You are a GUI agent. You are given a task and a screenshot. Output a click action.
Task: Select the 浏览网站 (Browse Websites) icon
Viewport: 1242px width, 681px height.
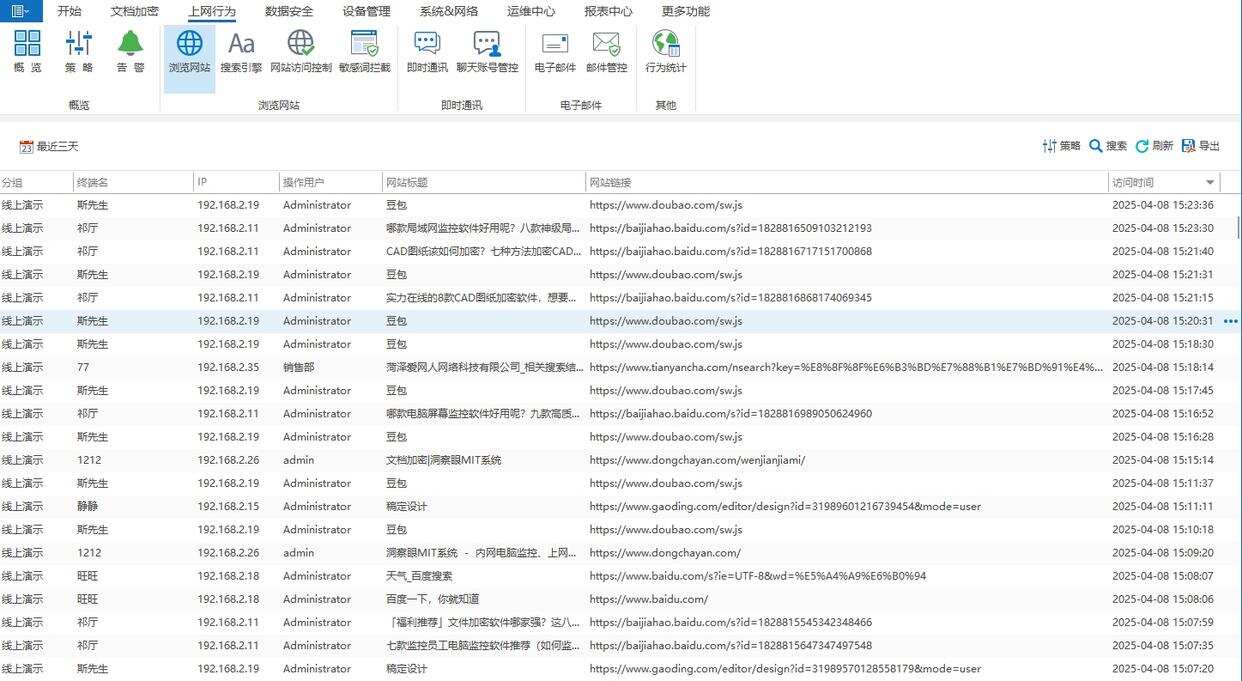(x=188, y=55)
